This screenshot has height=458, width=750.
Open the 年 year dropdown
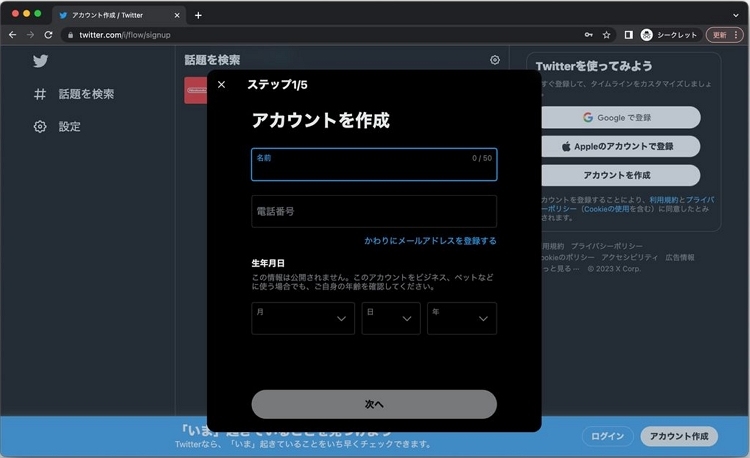(x=462, y=318)
